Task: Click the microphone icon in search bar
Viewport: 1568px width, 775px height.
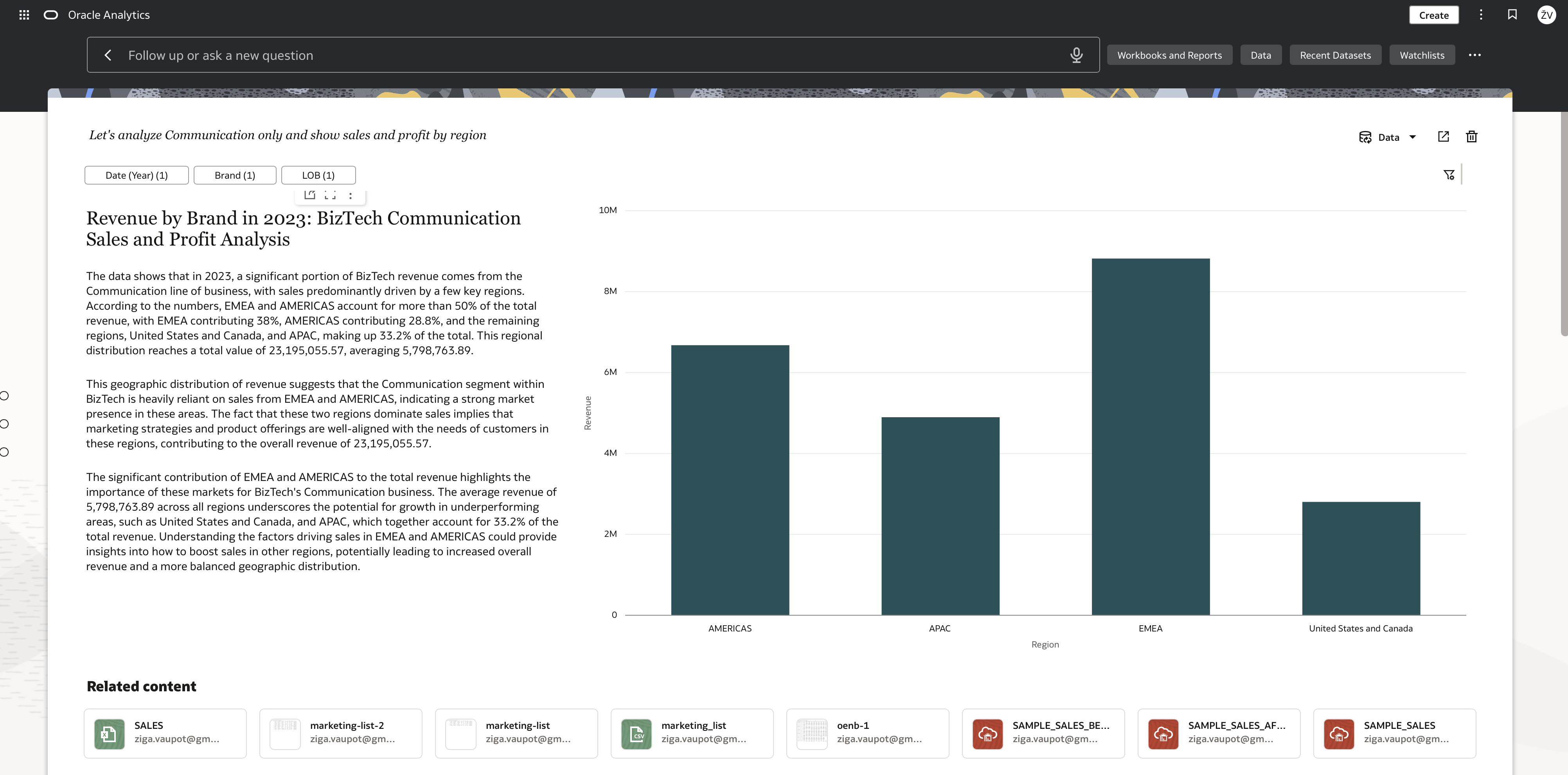Action: (1076, 56)
